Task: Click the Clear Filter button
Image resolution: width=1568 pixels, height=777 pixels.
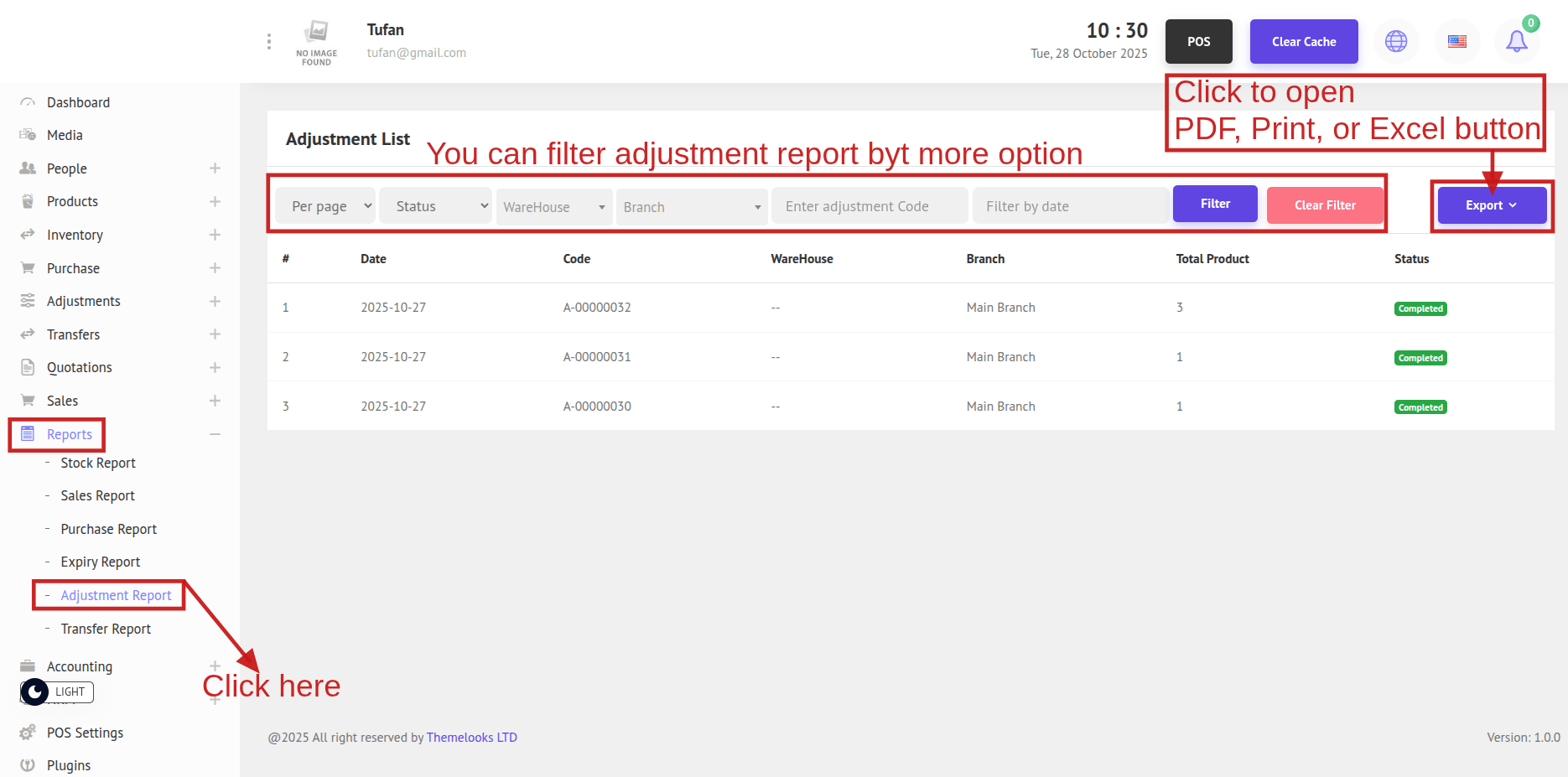Action: 1324,205
